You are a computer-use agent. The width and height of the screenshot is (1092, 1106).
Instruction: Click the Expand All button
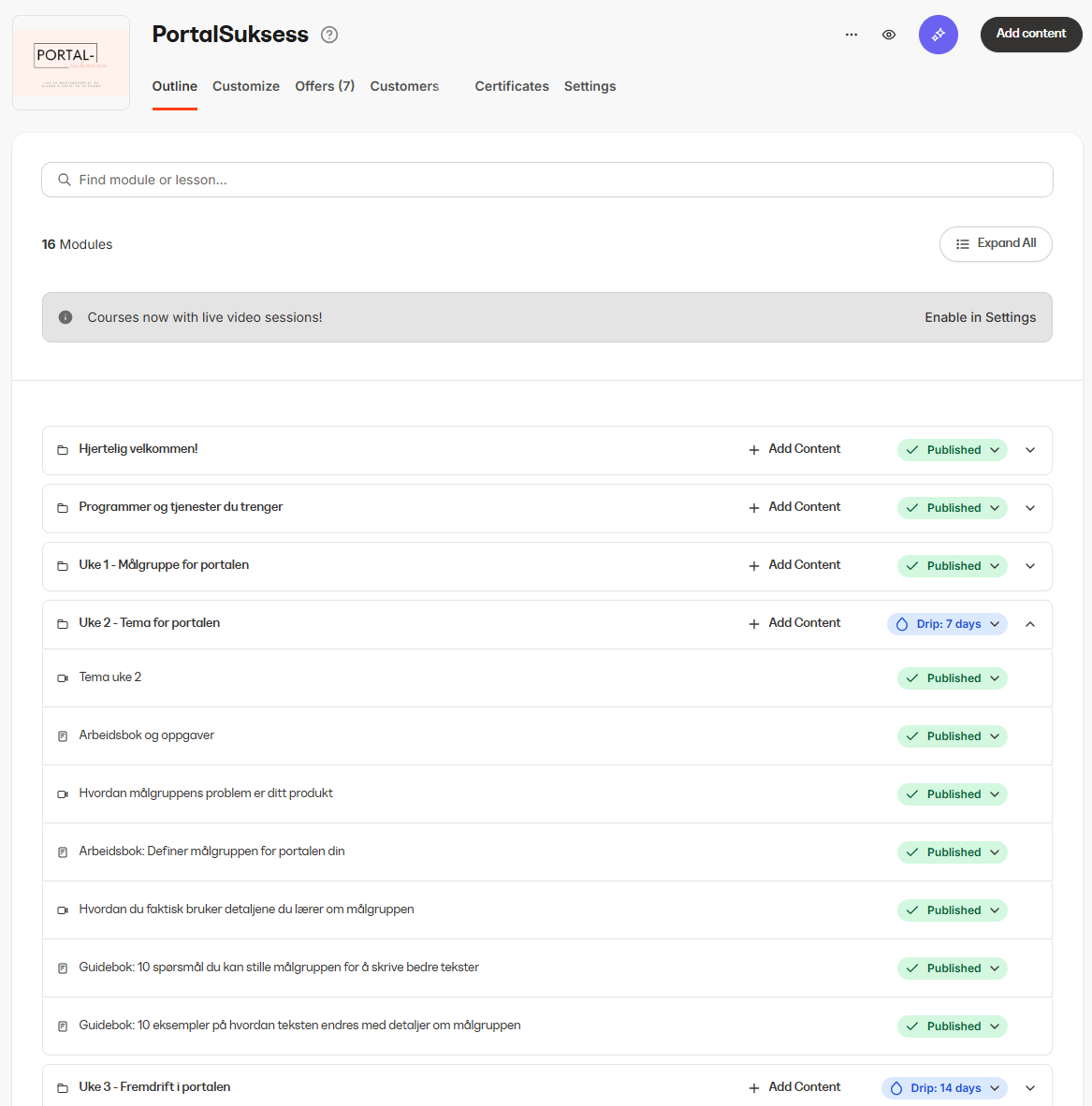click(x=996, y=244)
